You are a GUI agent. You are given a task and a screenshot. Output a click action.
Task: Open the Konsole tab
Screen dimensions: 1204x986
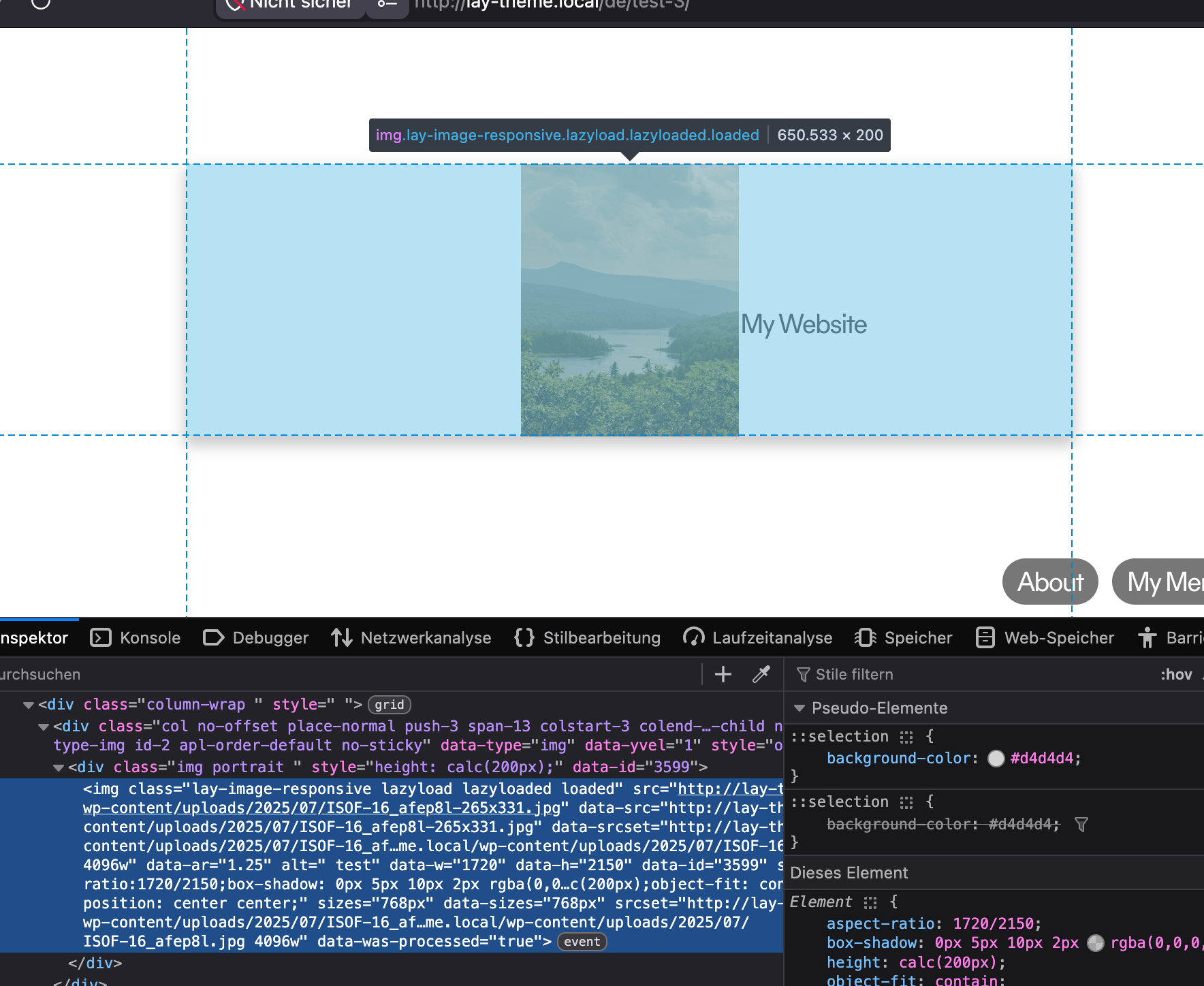click(136, 638)
